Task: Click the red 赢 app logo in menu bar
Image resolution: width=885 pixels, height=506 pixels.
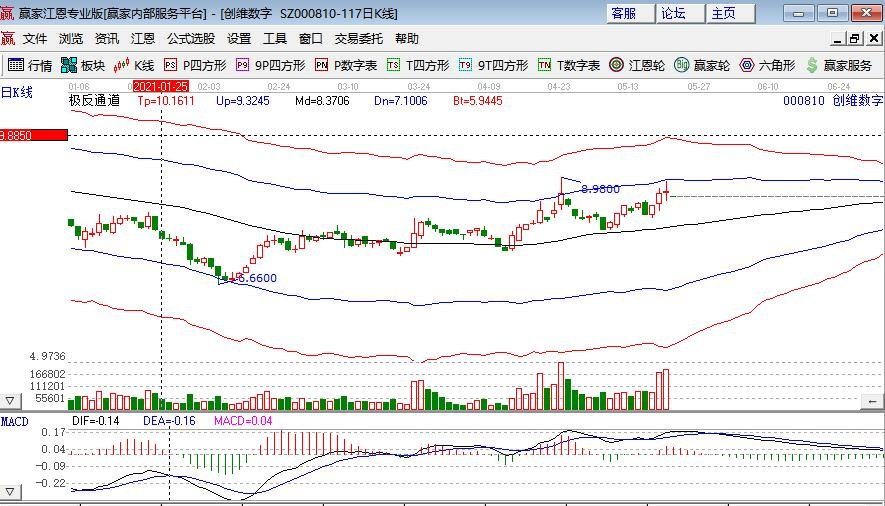Action: pos(8,38)
